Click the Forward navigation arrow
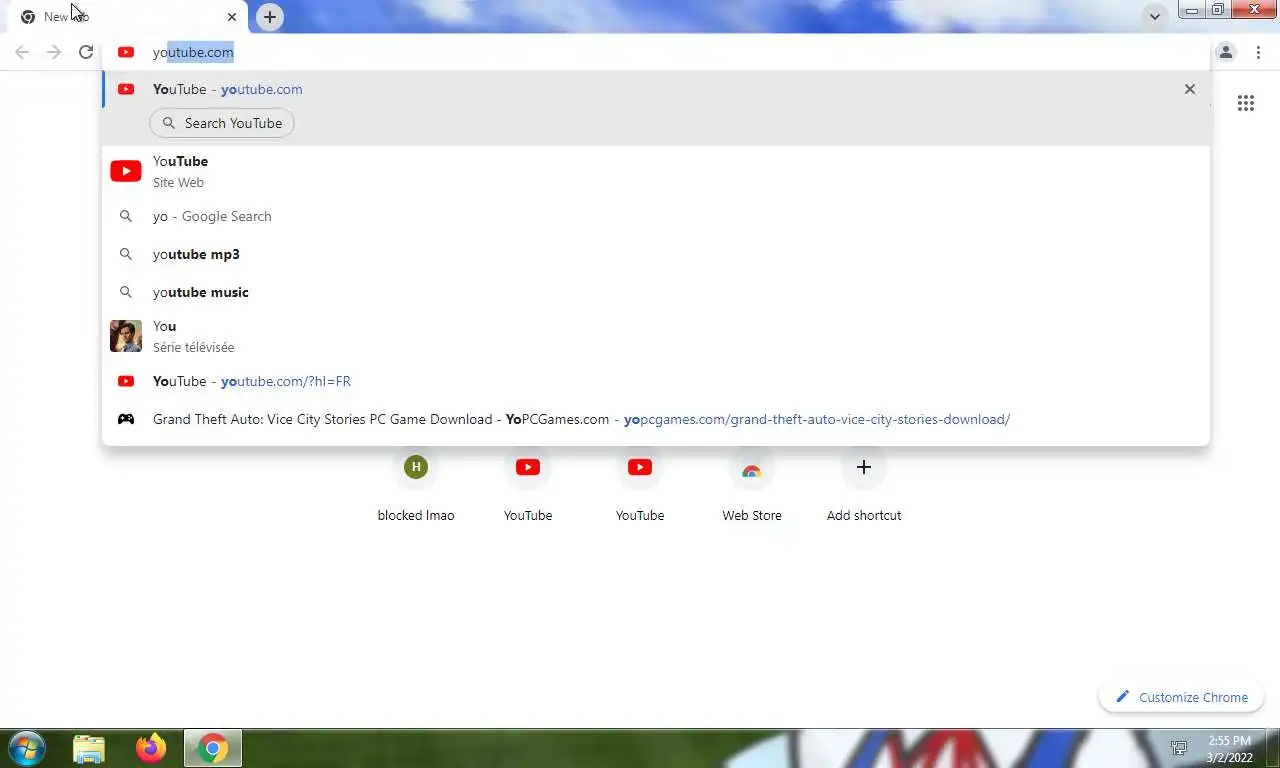 (x=54, y=52)
